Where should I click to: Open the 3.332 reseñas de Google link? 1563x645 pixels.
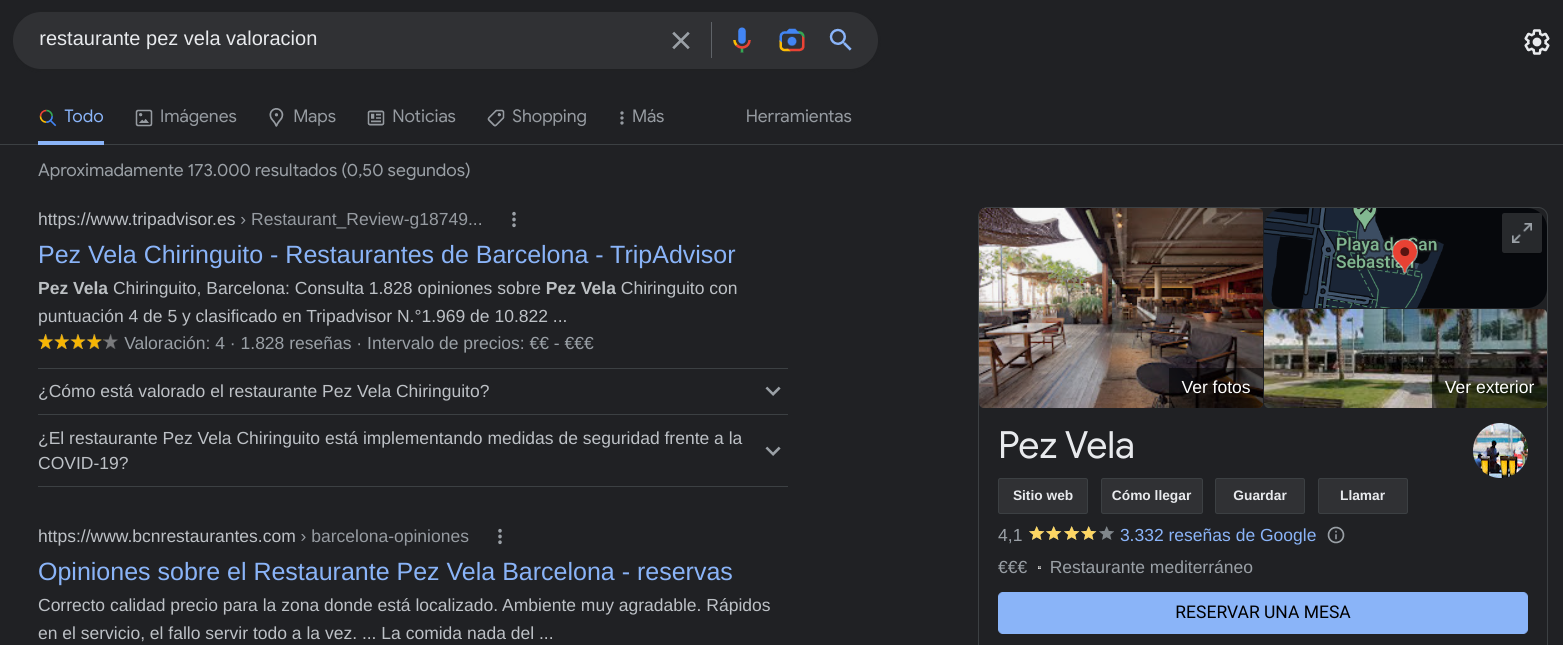(x=1218, y=535)
